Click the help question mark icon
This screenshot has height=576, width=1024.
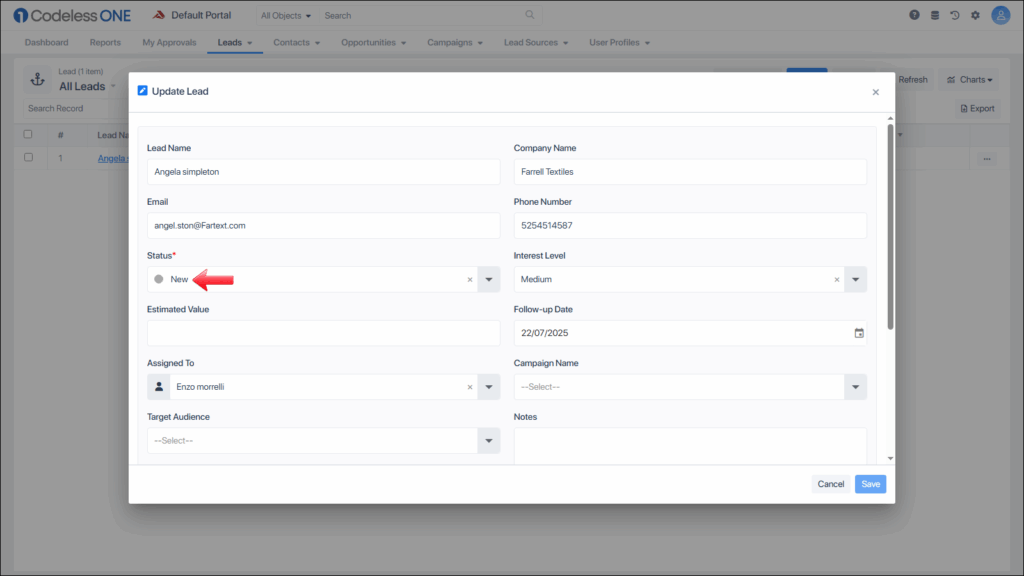point(914,15)
